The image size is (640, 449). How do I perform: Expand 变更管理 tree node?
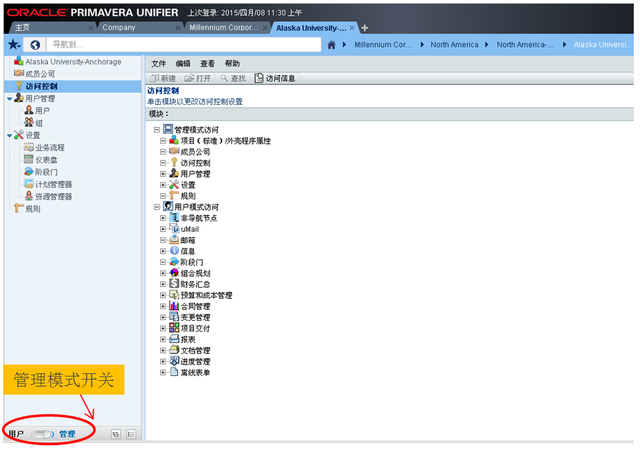click(163, 317)
